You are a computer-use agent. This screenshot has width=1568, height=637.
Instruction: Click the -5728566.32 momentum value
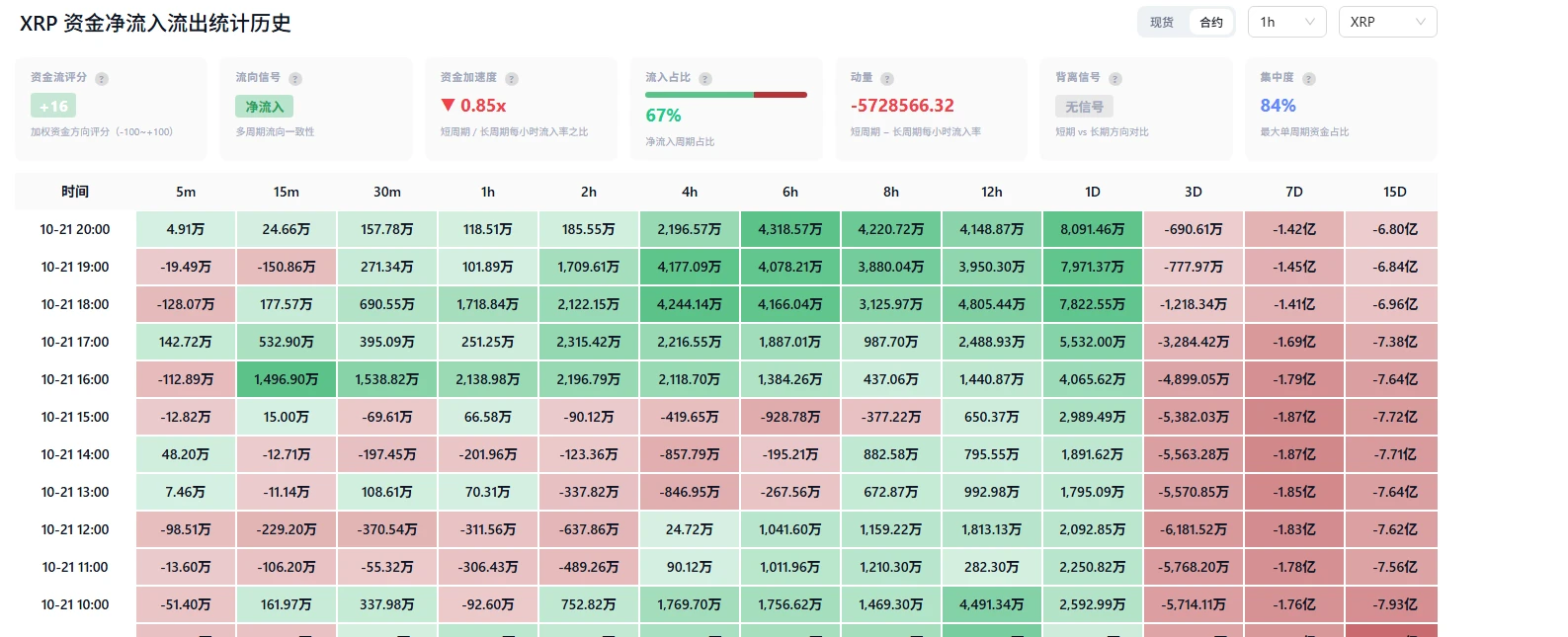pyautogui.click(x=902, y=106)
